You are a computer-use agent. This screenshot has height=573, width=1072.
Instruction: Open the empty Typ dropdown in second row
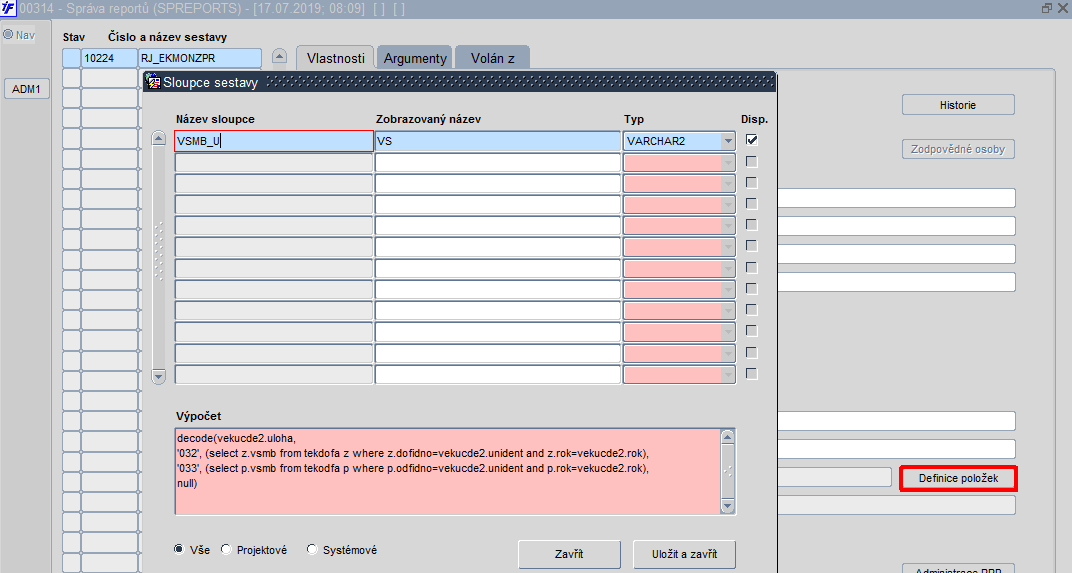[728, 163]
